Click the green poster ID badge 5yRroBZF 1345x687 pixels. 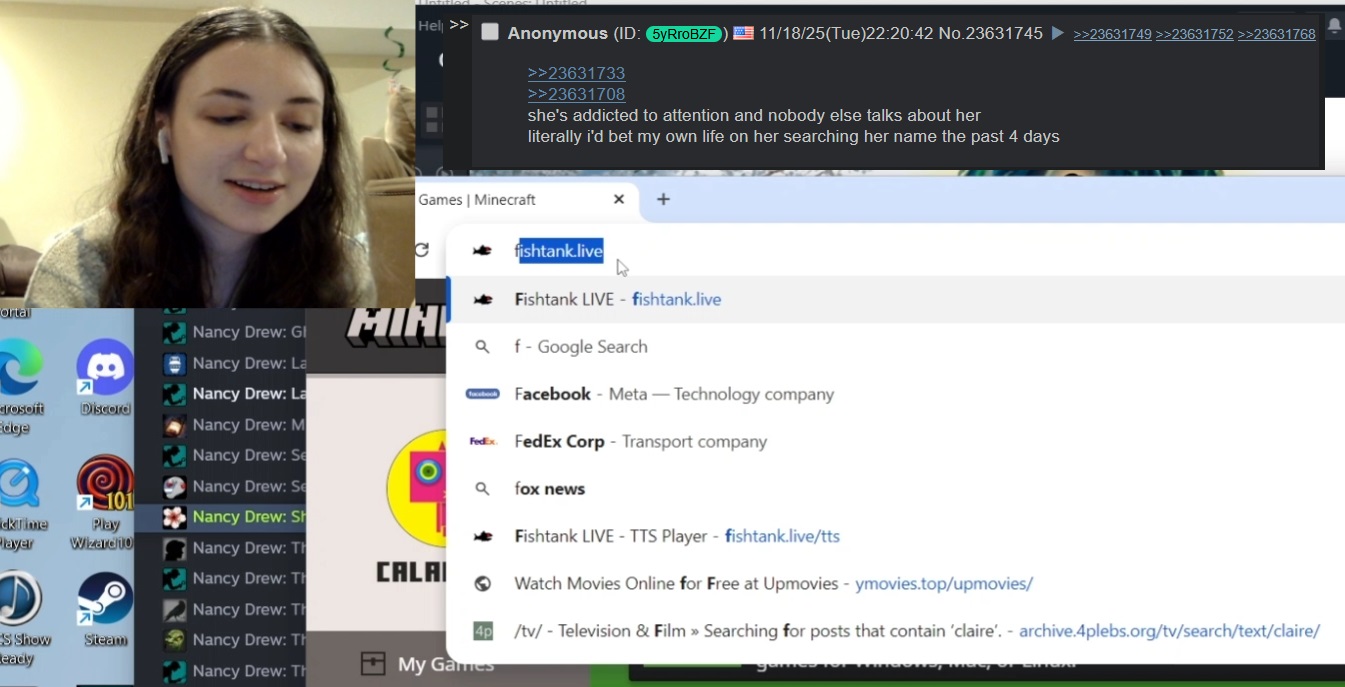pos(683,33)
